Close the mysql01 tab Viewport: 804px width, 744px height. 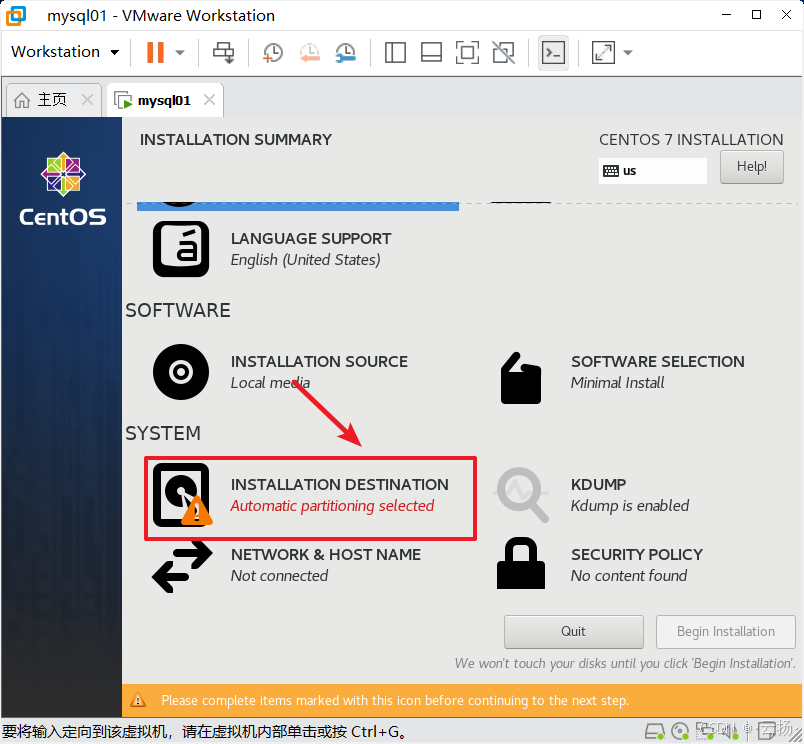tap(209, 99)
